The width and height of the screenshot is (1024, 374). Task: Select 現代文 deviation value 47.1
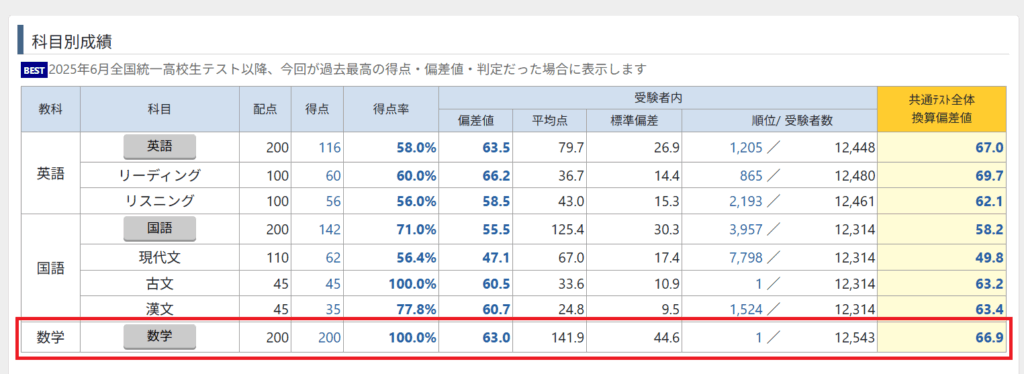[496, 257]
